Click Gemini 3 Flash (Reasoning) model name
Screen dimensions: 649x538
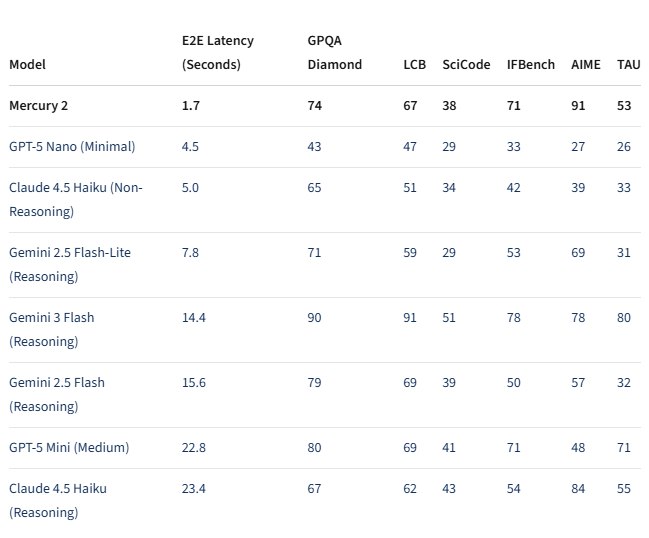tap(52, 329)
